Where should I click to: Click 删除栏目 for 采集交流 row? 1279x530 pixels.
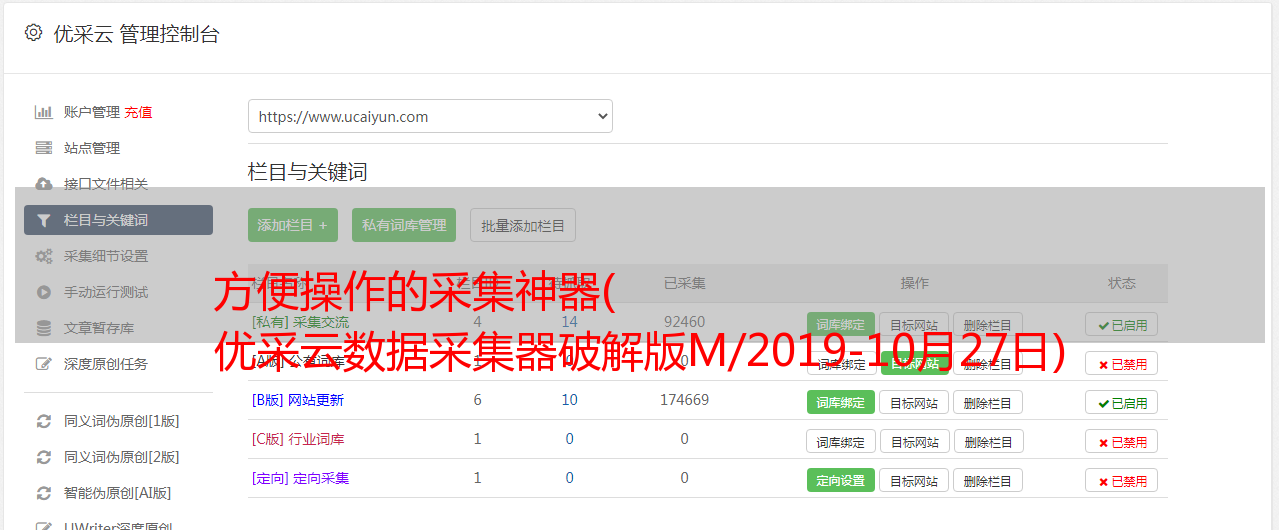click(x=988, y=325)
